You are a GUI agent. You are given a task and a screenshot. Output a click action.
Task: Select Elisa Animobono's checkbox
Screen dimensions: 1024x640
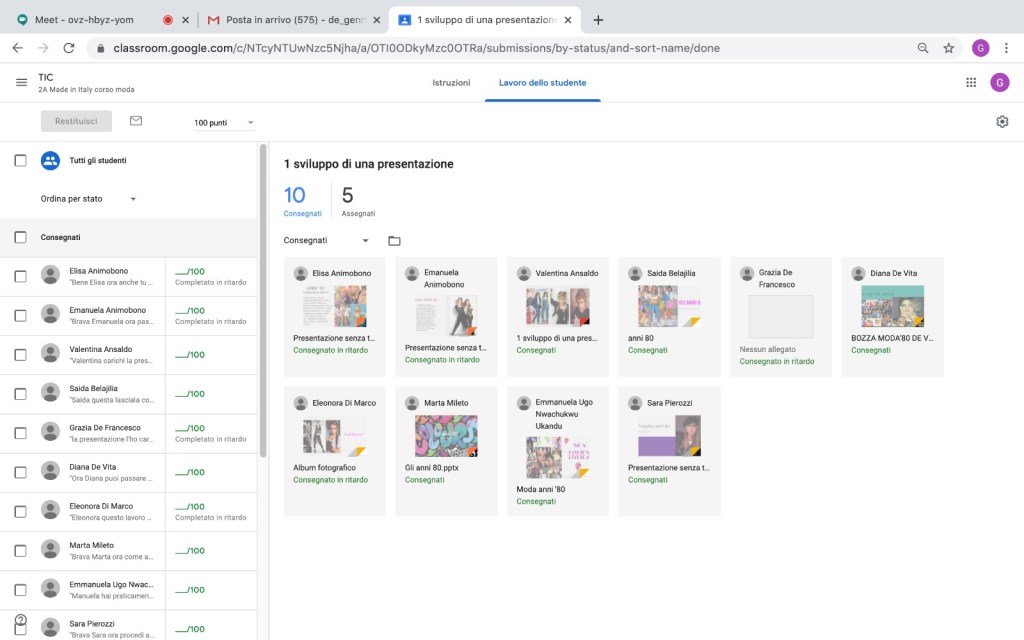click(x=20, y=276)
